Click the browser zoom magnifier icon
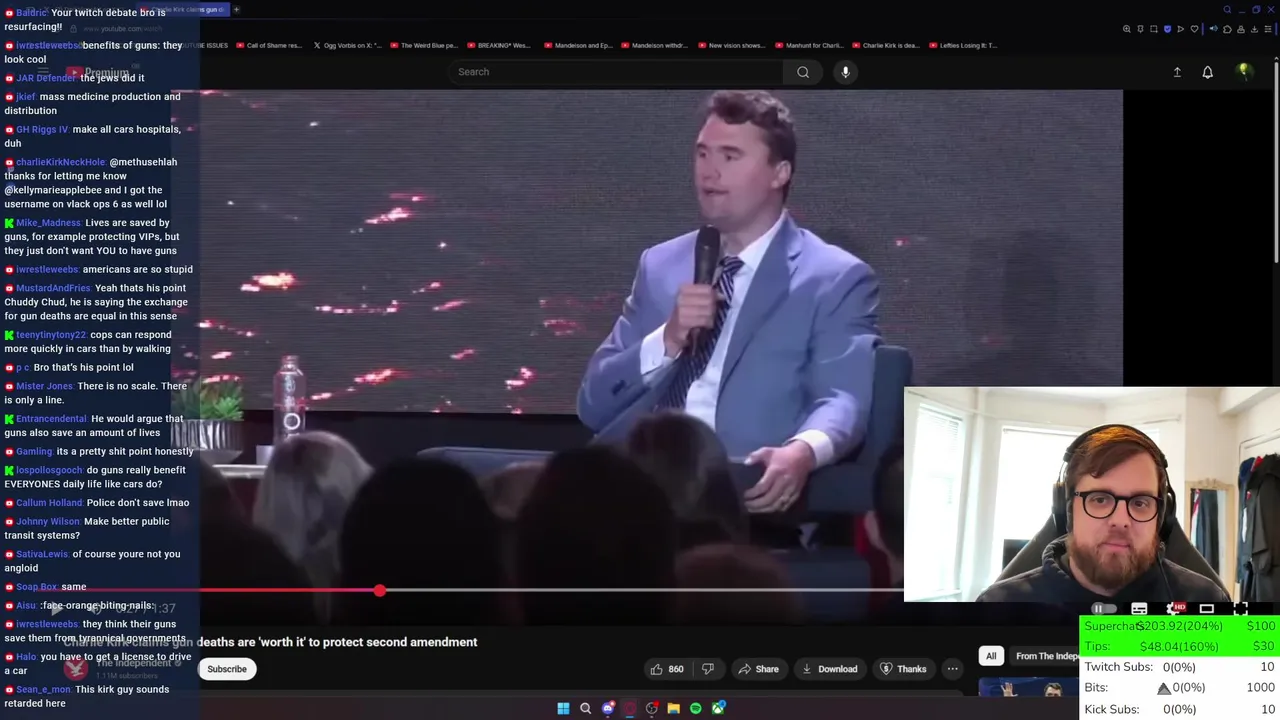Viewport: 1280px width, 720px height. [1127, 29]
